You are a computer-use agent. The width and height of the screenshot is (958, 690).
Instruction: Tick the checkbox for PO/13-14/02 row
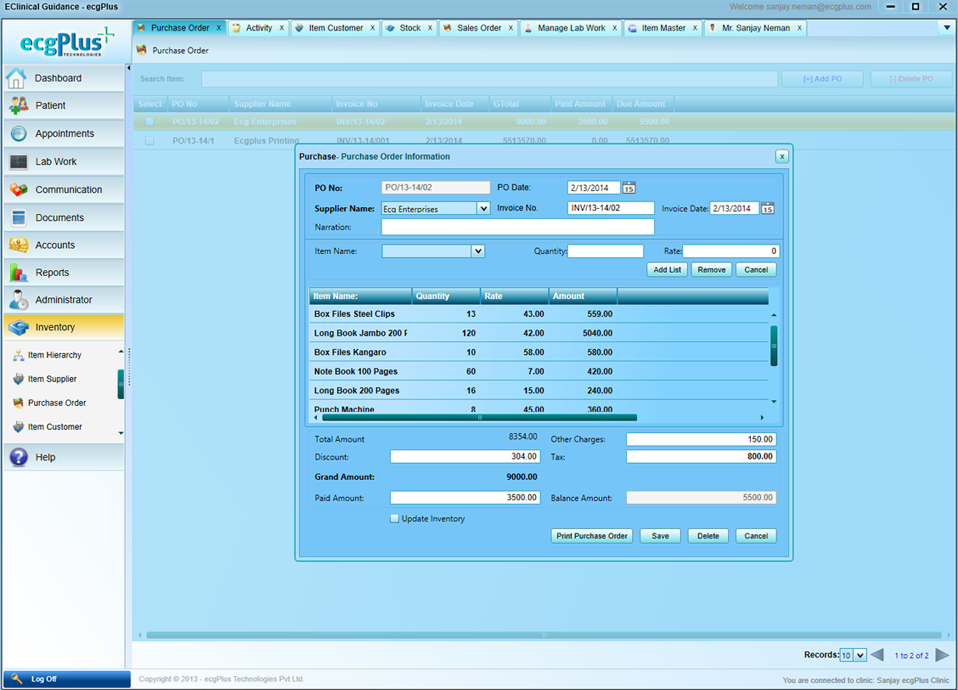coord(149,122)
